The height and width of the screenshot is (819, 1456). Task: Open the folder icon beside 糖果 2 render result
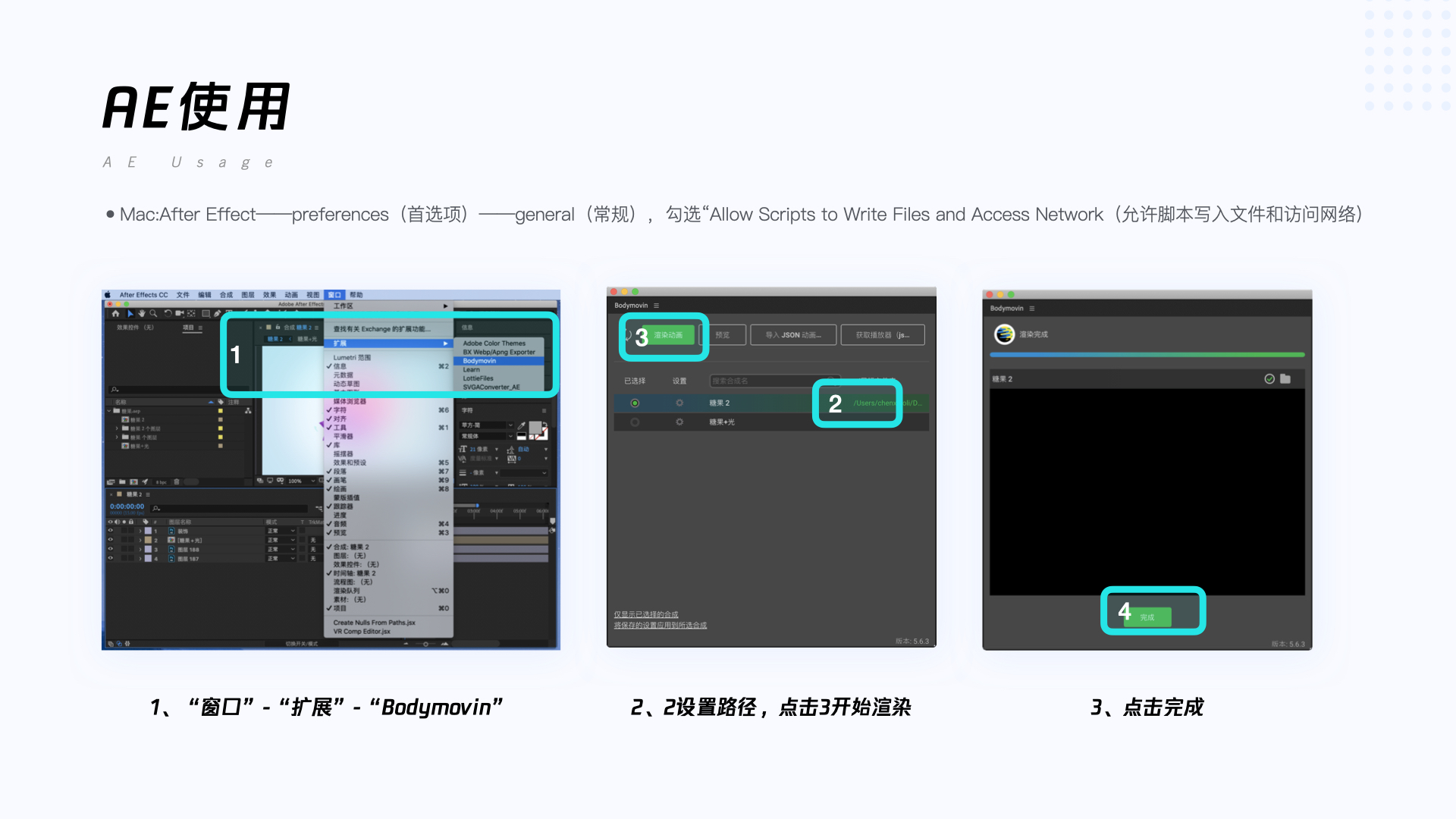pyautogui.click(x=1285, y=378)
